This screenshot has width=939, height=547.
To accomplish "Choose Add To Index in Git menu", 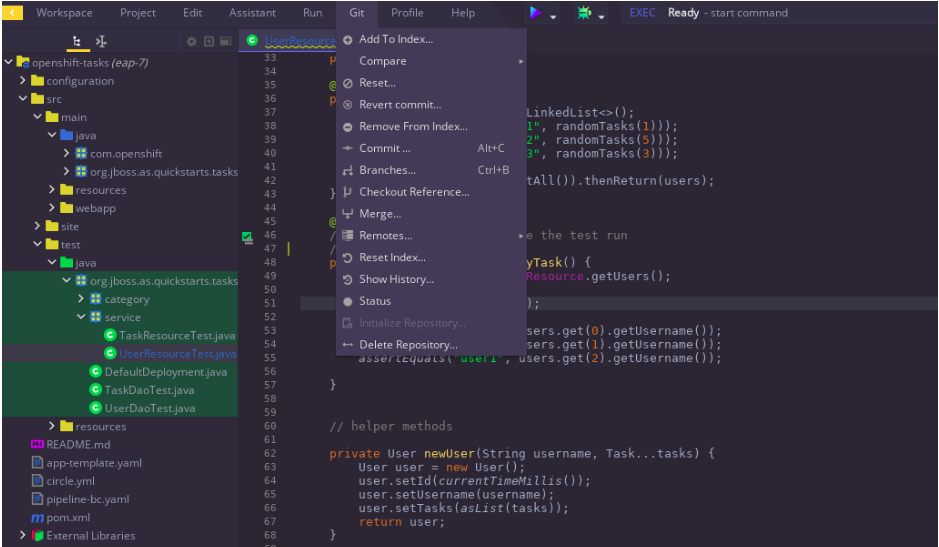I will coord(431,39).
